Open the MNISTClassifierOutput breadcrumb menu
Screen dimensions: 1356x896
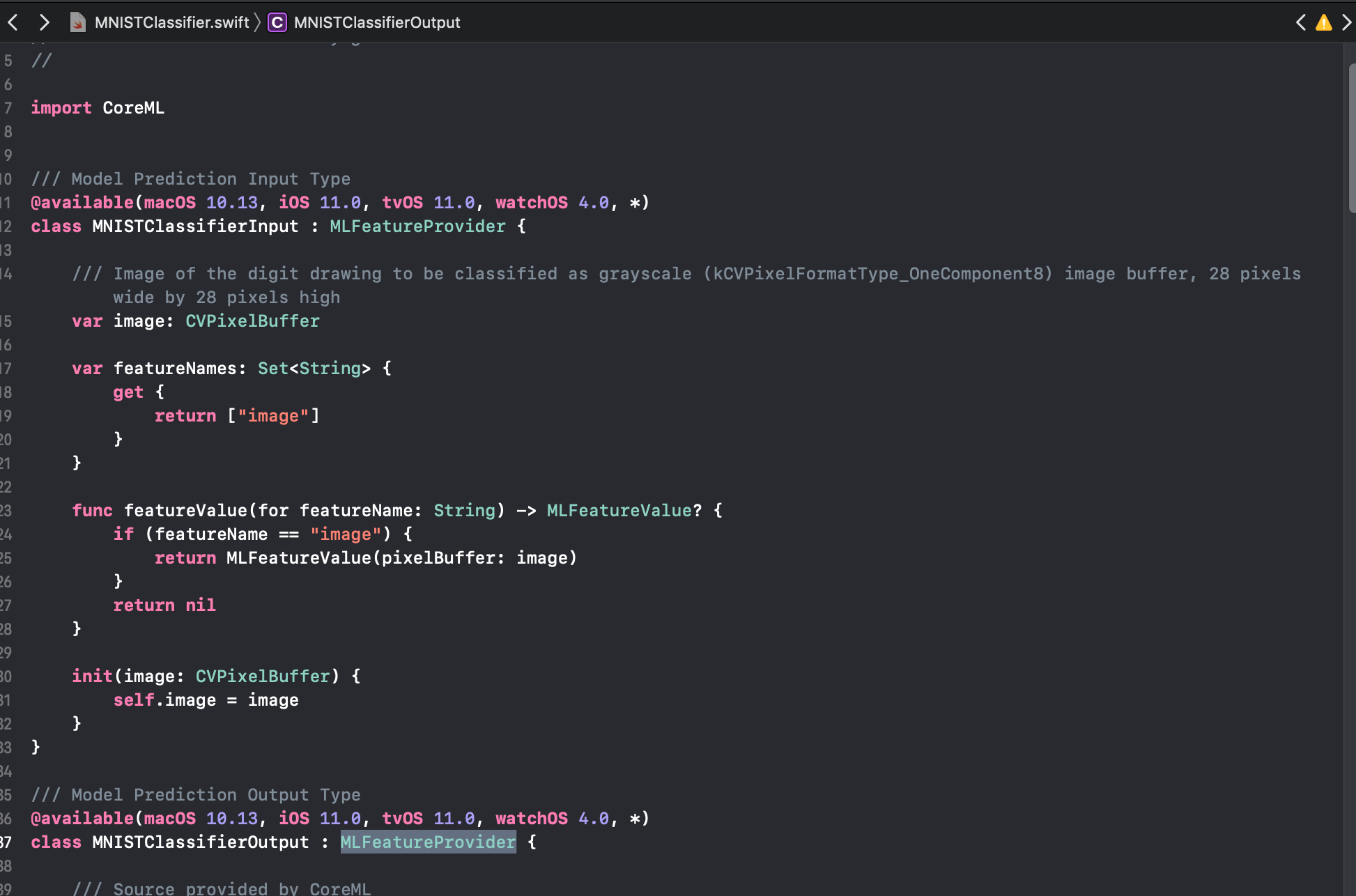coord(377,22)
